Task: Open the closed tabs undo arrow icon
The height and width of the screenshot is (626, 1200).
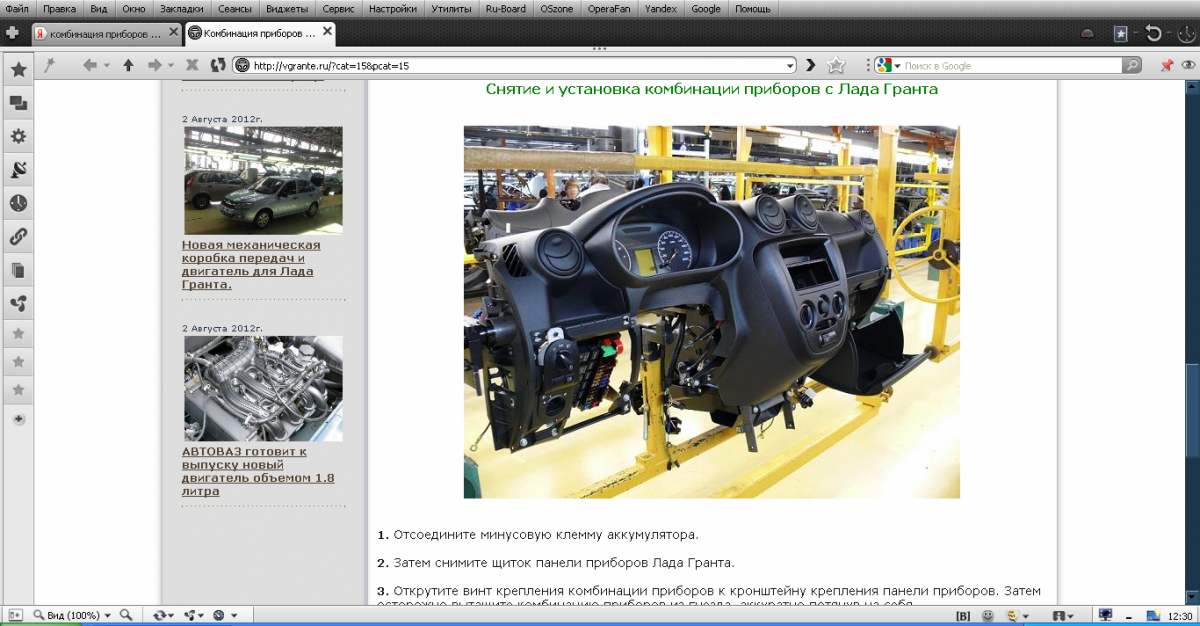Action: point(1154,33)
